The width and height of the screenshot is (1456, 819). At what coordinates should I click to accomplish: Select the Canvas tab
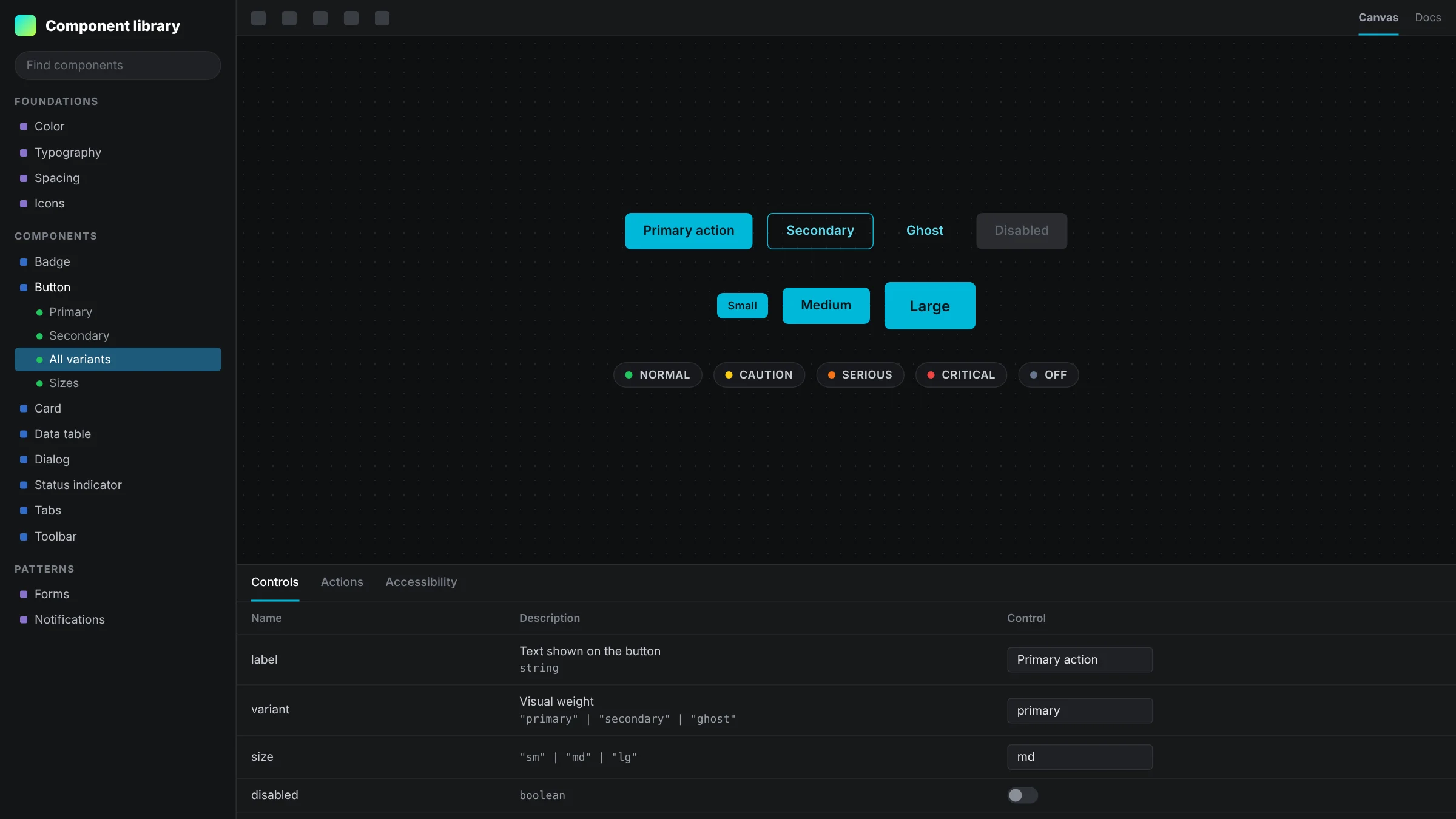1378,18
